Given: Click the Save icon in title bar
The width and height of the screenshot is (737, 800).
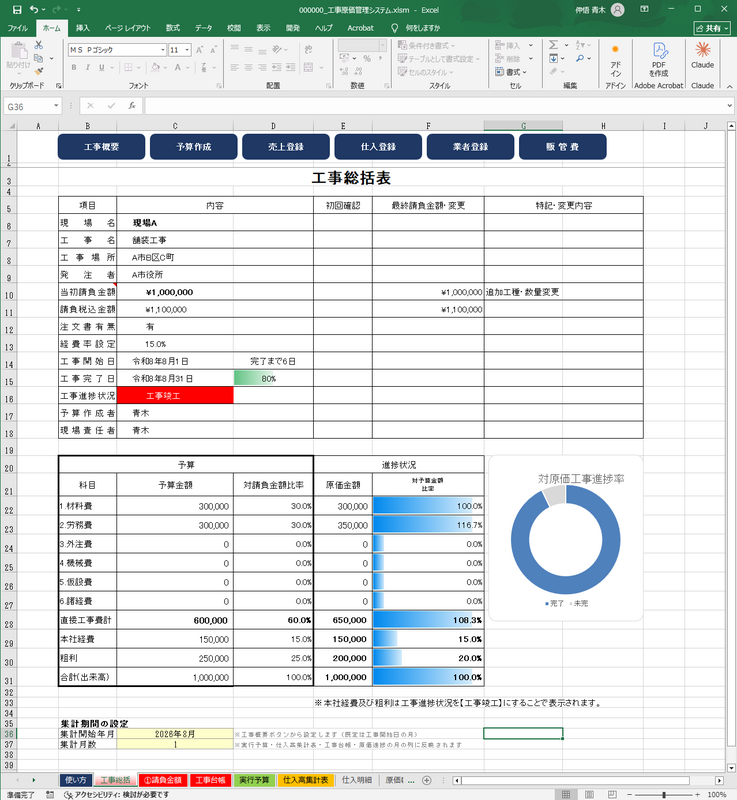Looking at the screenshot, I should coord(17,10).
